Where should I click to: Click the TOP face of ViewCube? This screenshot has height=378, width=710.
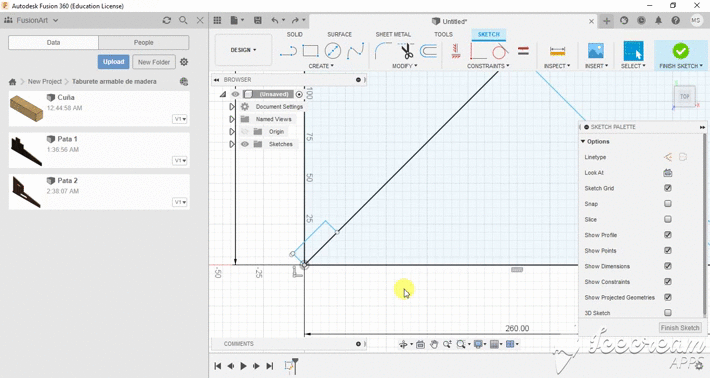[x=684, y=96]
